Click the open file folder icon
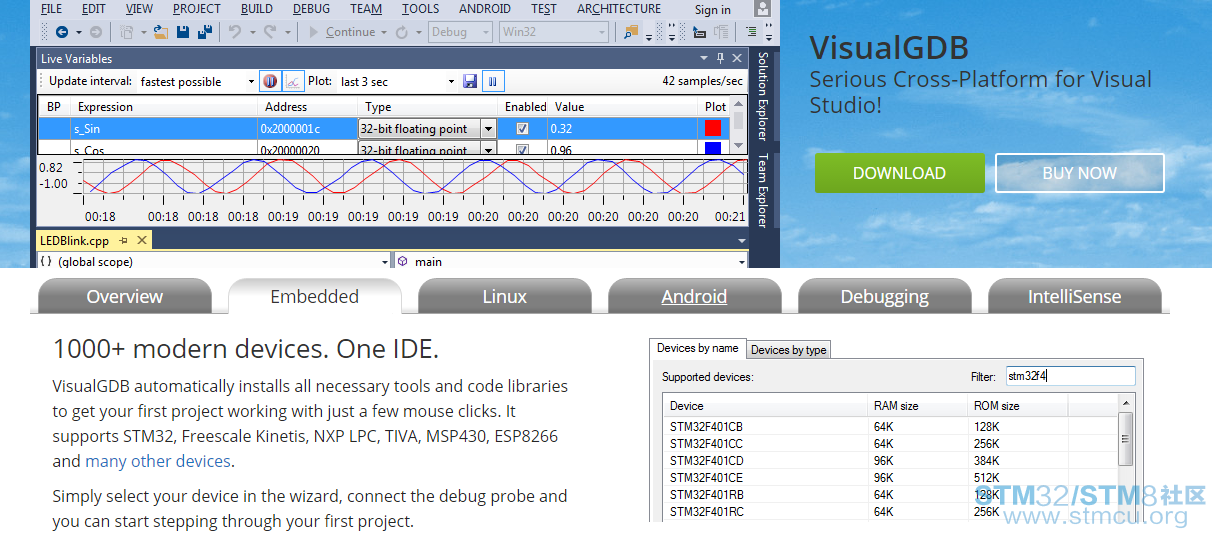The width and height of the screenshot is (1212, 541). (x=160, y=32)
